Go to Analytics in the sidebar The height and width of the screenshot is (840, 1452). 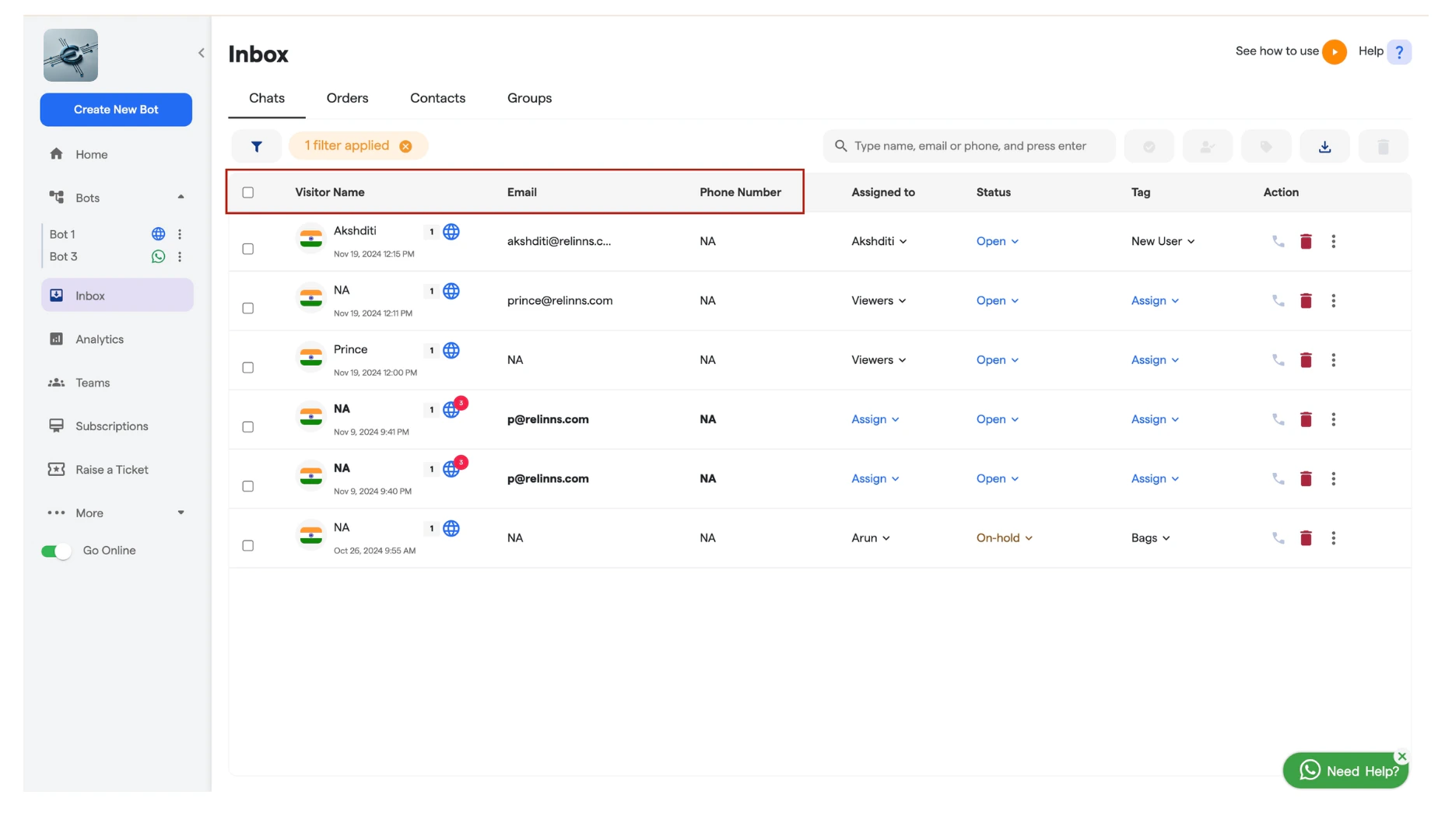point(117,339)
